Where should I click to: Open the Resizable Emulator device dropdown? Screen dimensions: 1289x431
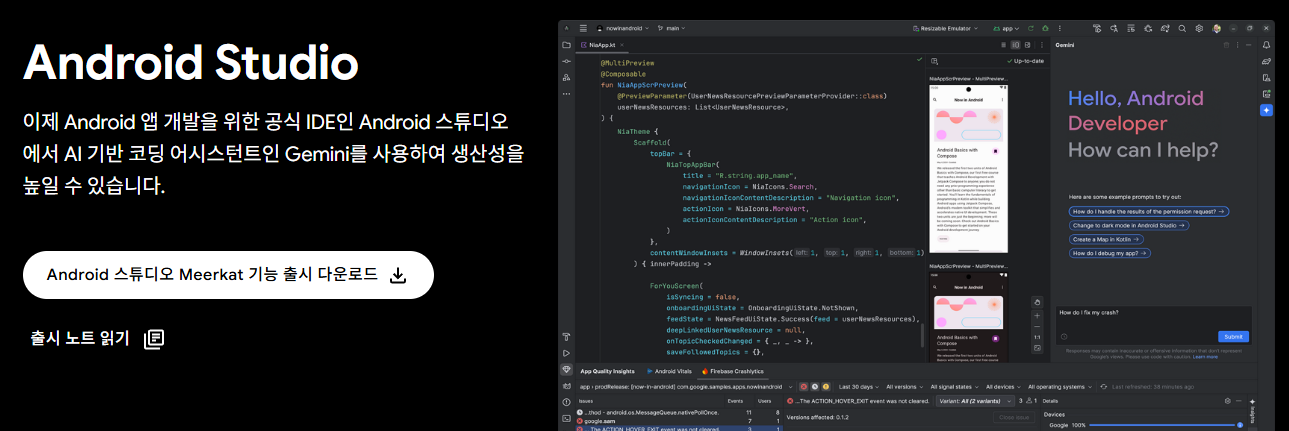pos(947,28)
